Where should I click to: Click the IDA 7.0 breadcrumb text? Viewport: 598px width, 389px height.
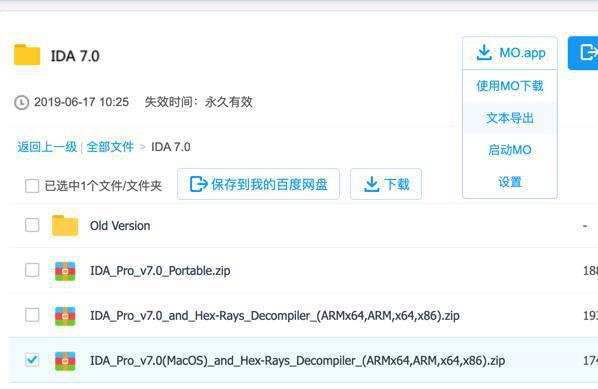pos(171,147)
